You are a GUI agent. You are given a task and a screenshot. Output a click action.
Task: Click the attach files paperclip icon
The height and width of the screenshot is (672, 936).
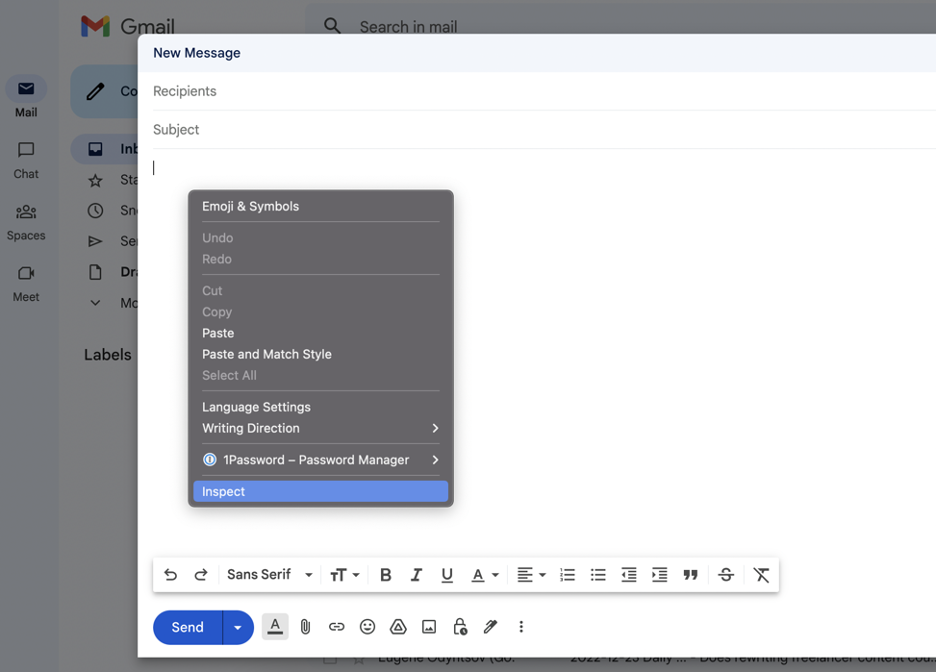coord(305,627)
